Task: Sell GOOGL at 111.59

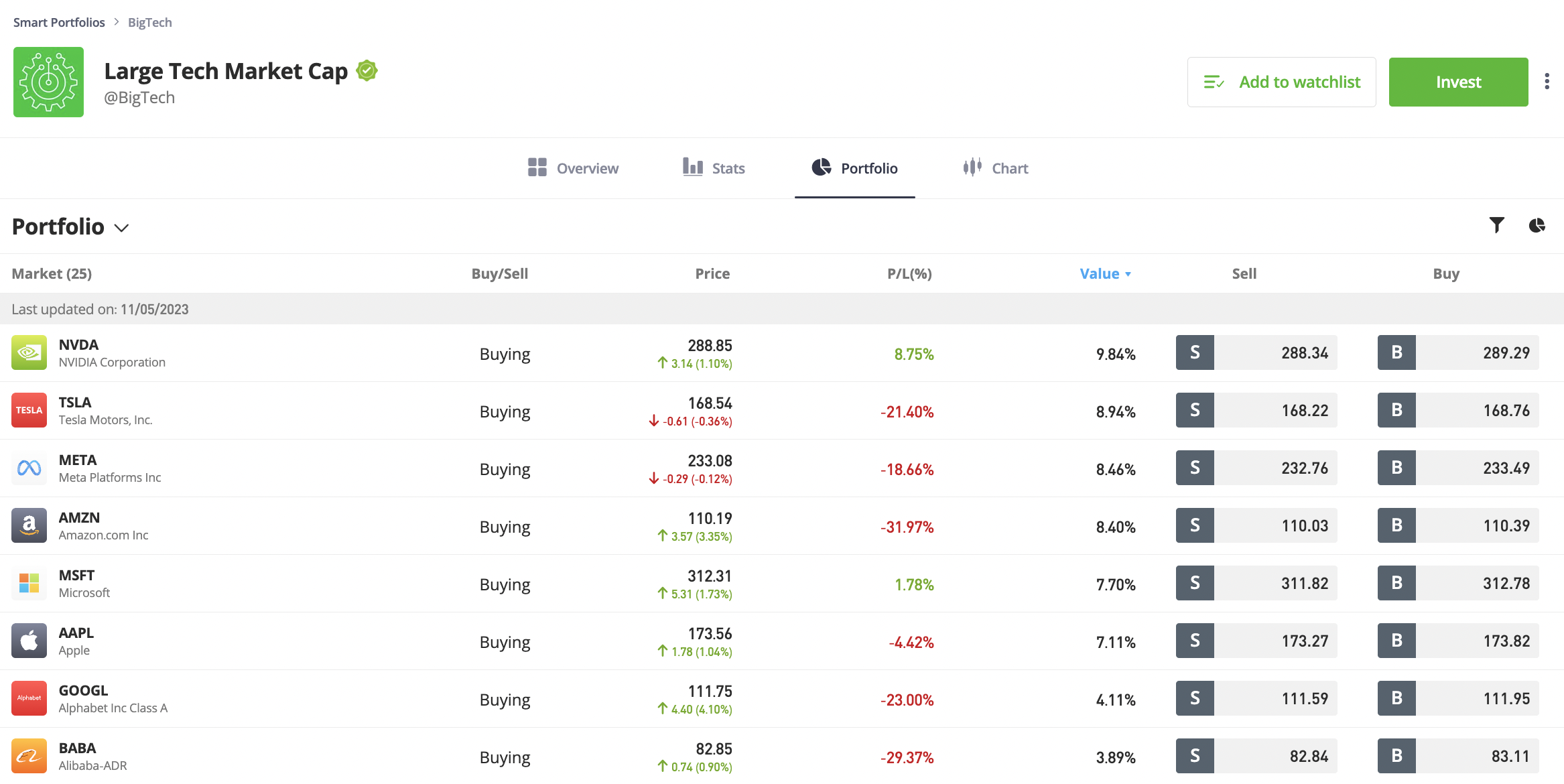Action: tap(1256, 698)
